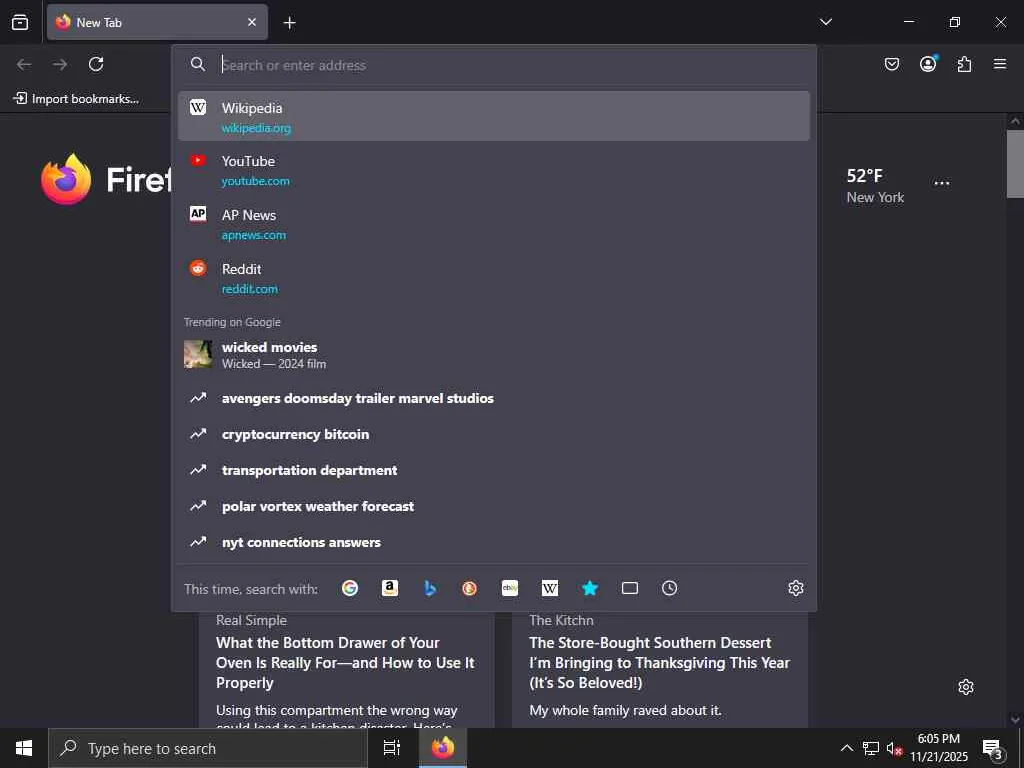Choose cryptocurrency bitcoin trending suggestion

click(494, 434)
